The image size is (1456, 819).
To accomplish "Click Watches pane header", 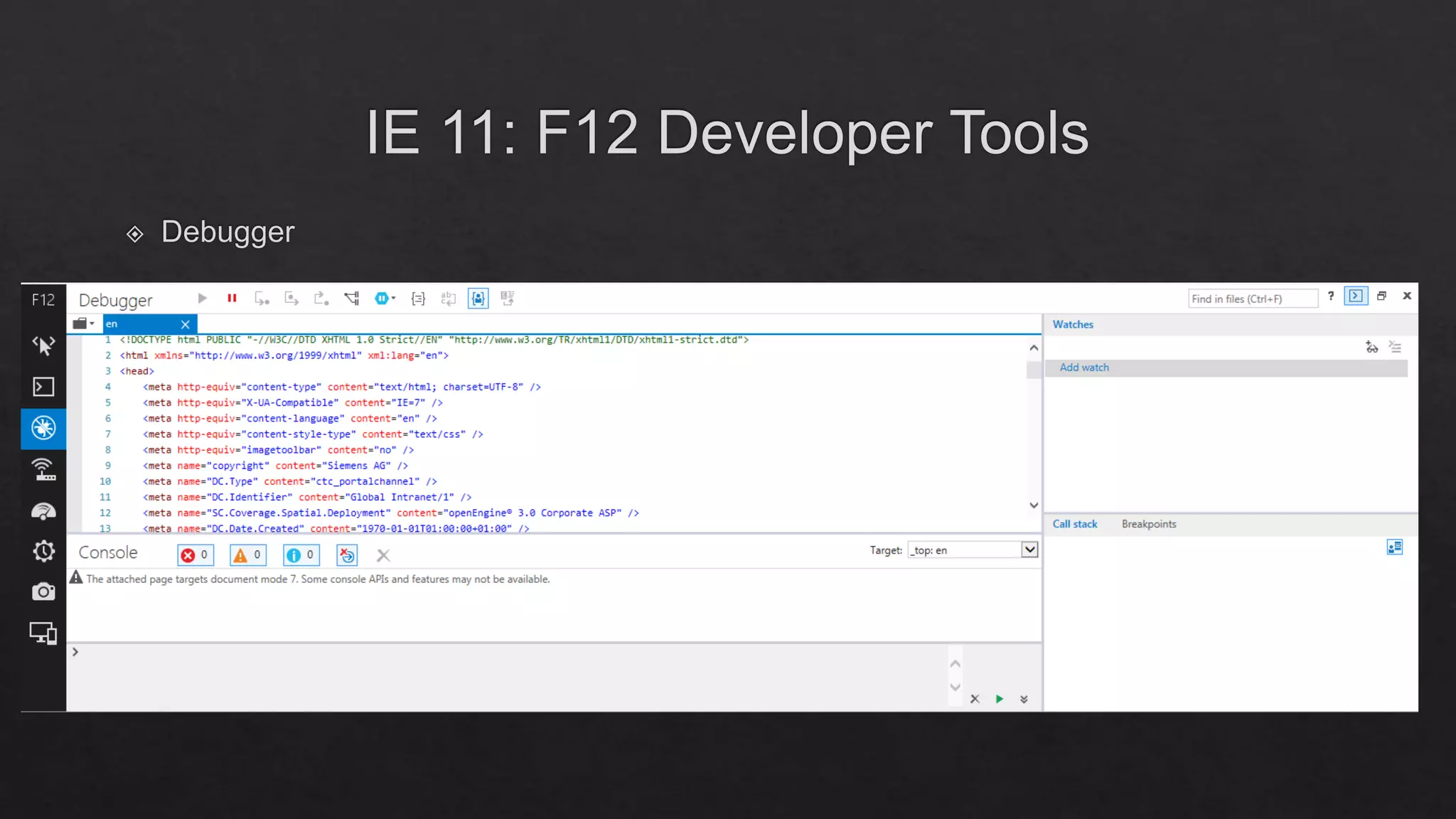I will (x=1073, y=324).
